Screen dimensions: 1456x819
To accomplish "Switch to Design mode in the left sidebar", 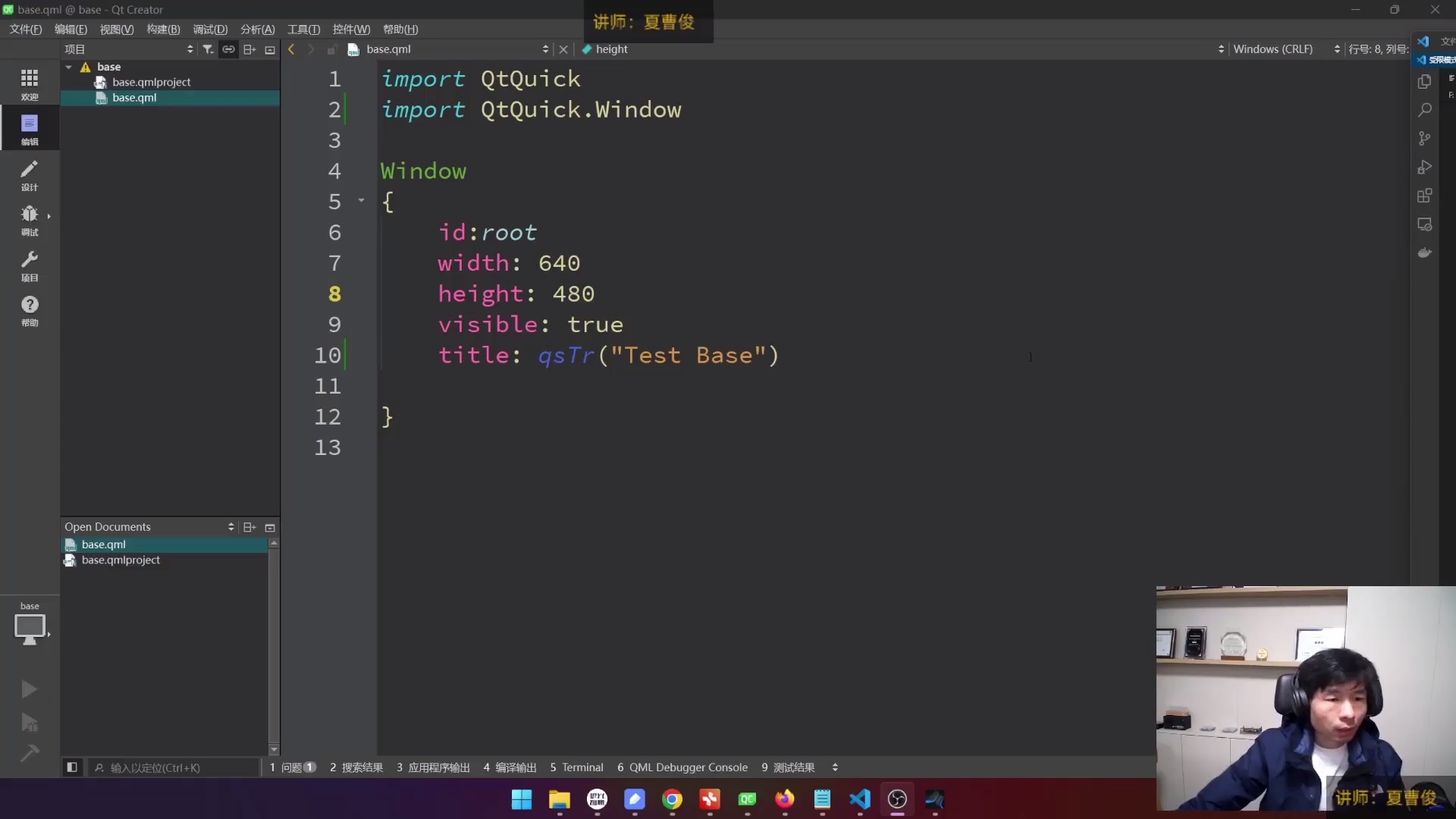I will tap(30, 174).
